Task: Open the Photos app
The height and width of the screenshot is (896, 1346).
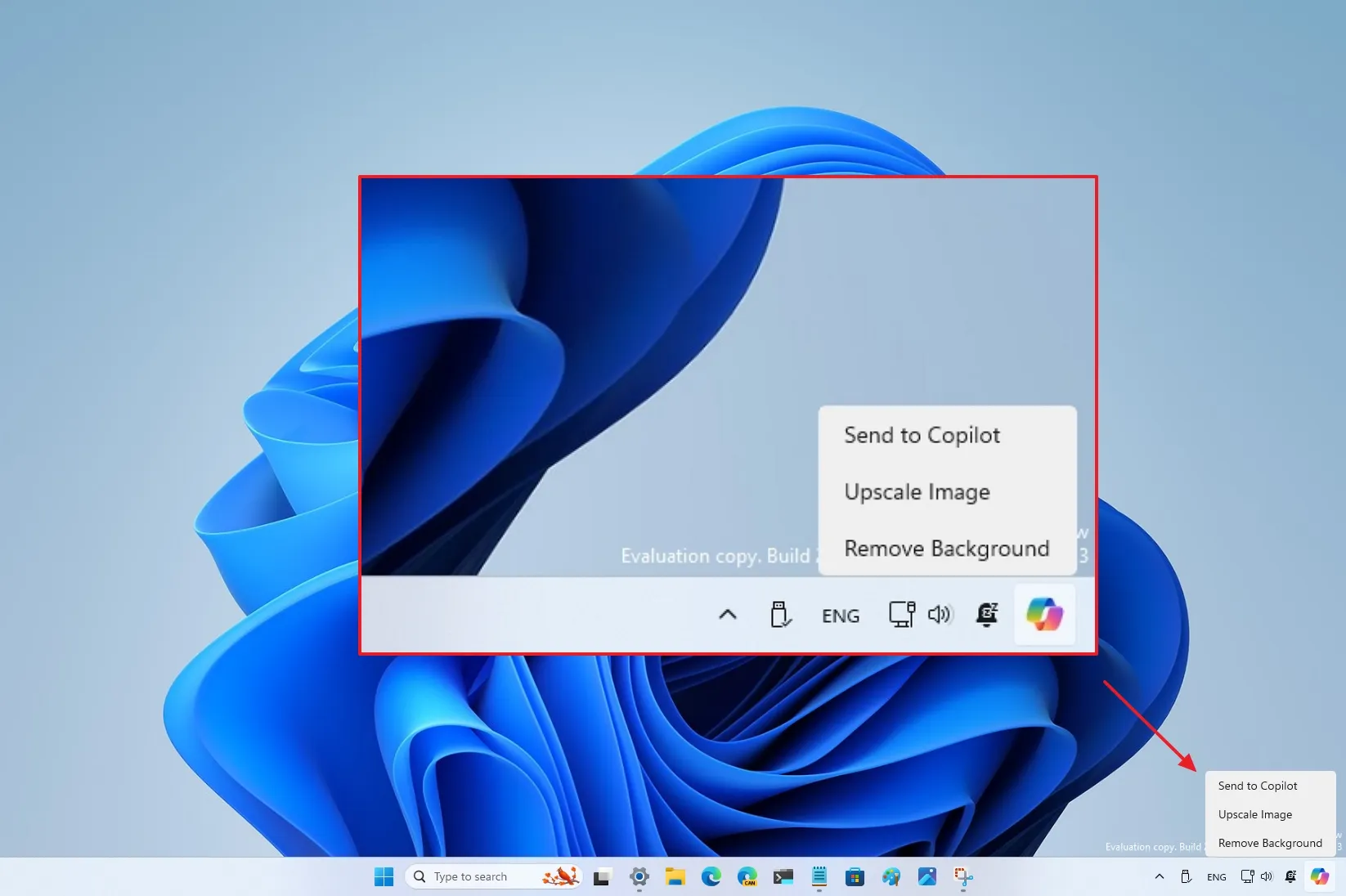Action: (x=927, y=876)
